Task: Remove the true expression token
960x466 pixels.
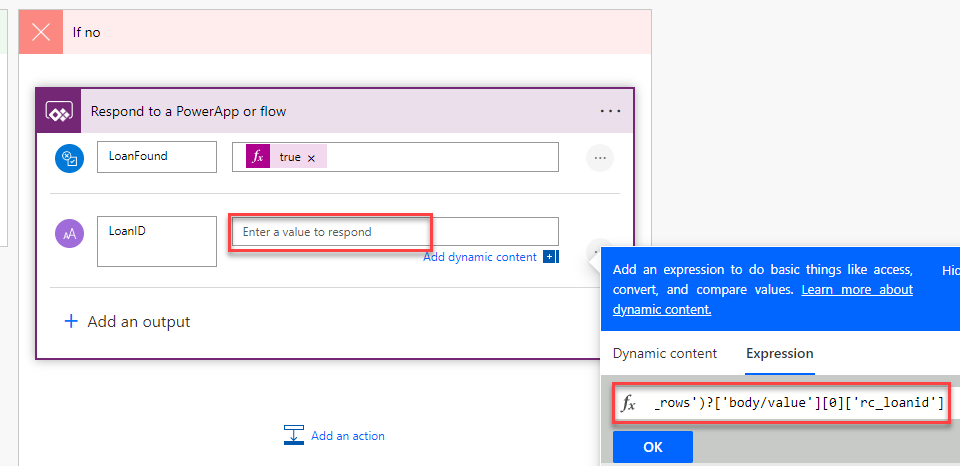Action: click(311, 158)
